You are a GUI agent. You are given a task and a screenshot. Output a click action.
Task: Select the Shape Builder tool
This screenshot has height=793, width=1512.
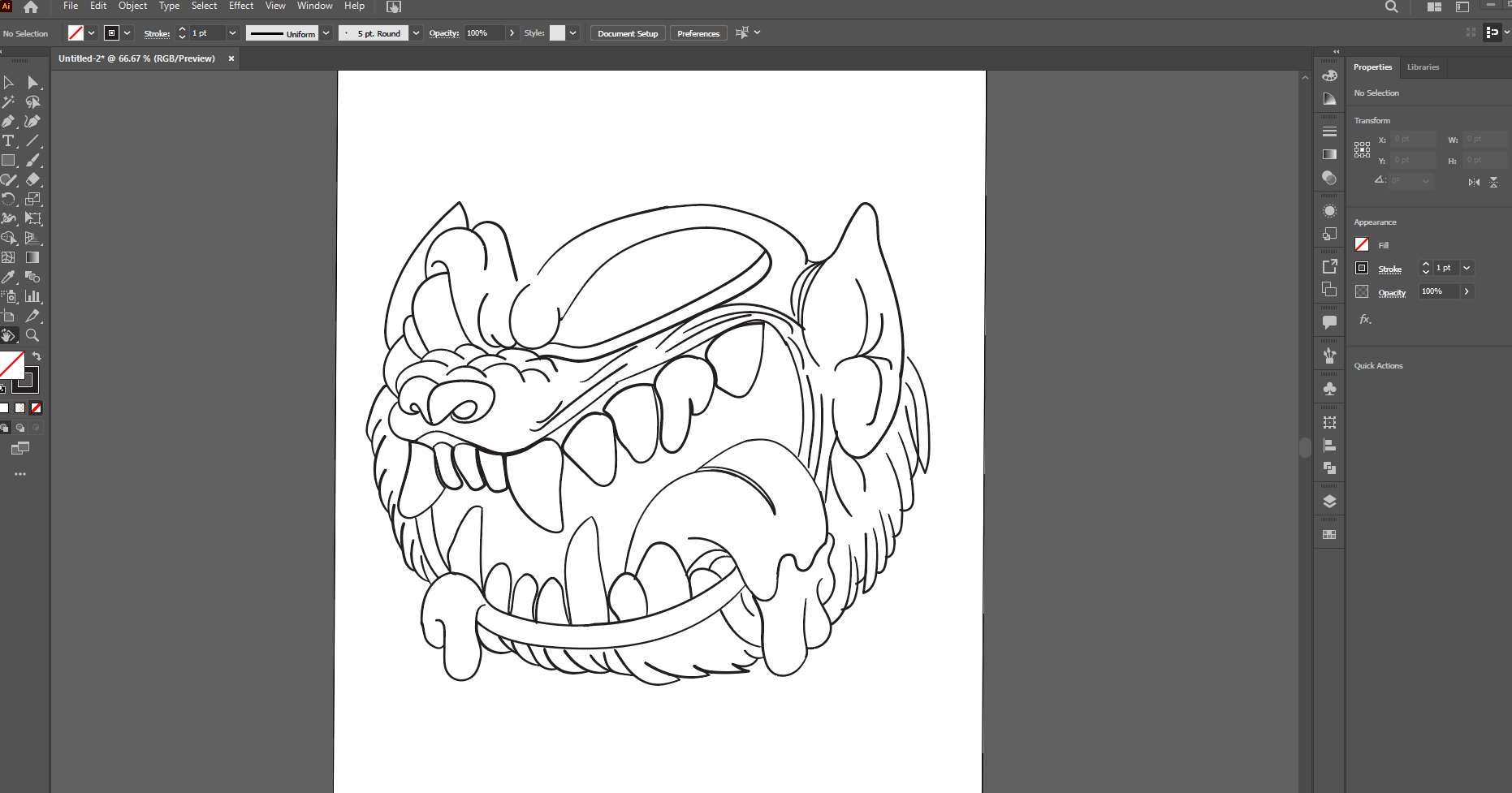[8, 239]
